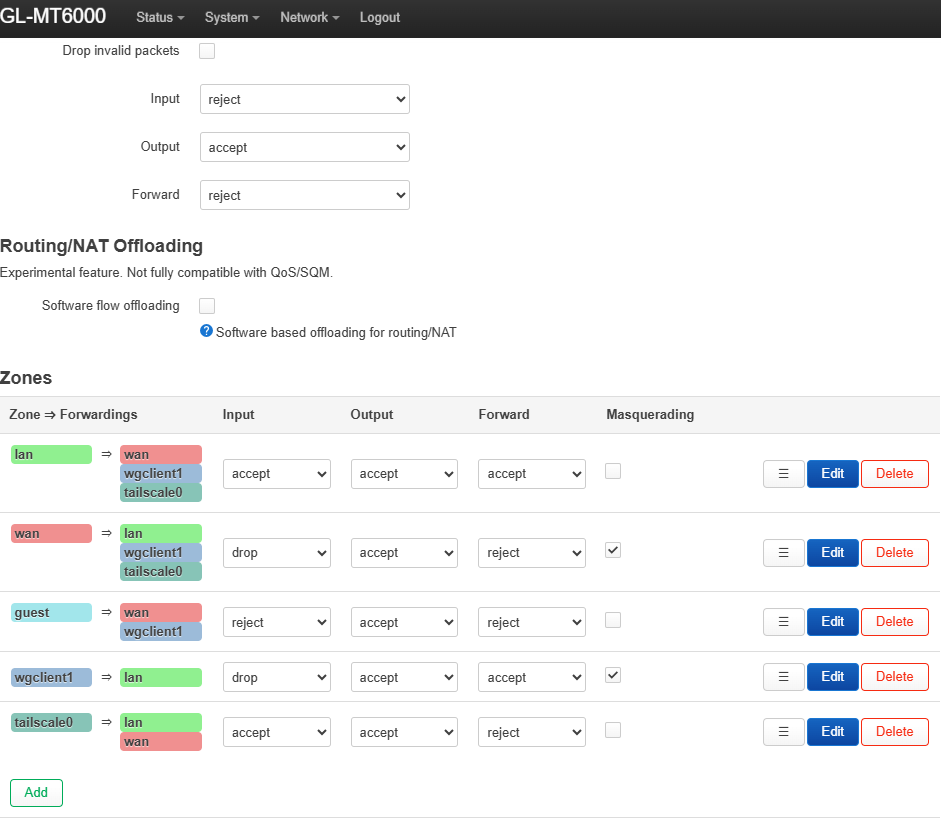Disable masquerading for the wan zone

(613, 550)
